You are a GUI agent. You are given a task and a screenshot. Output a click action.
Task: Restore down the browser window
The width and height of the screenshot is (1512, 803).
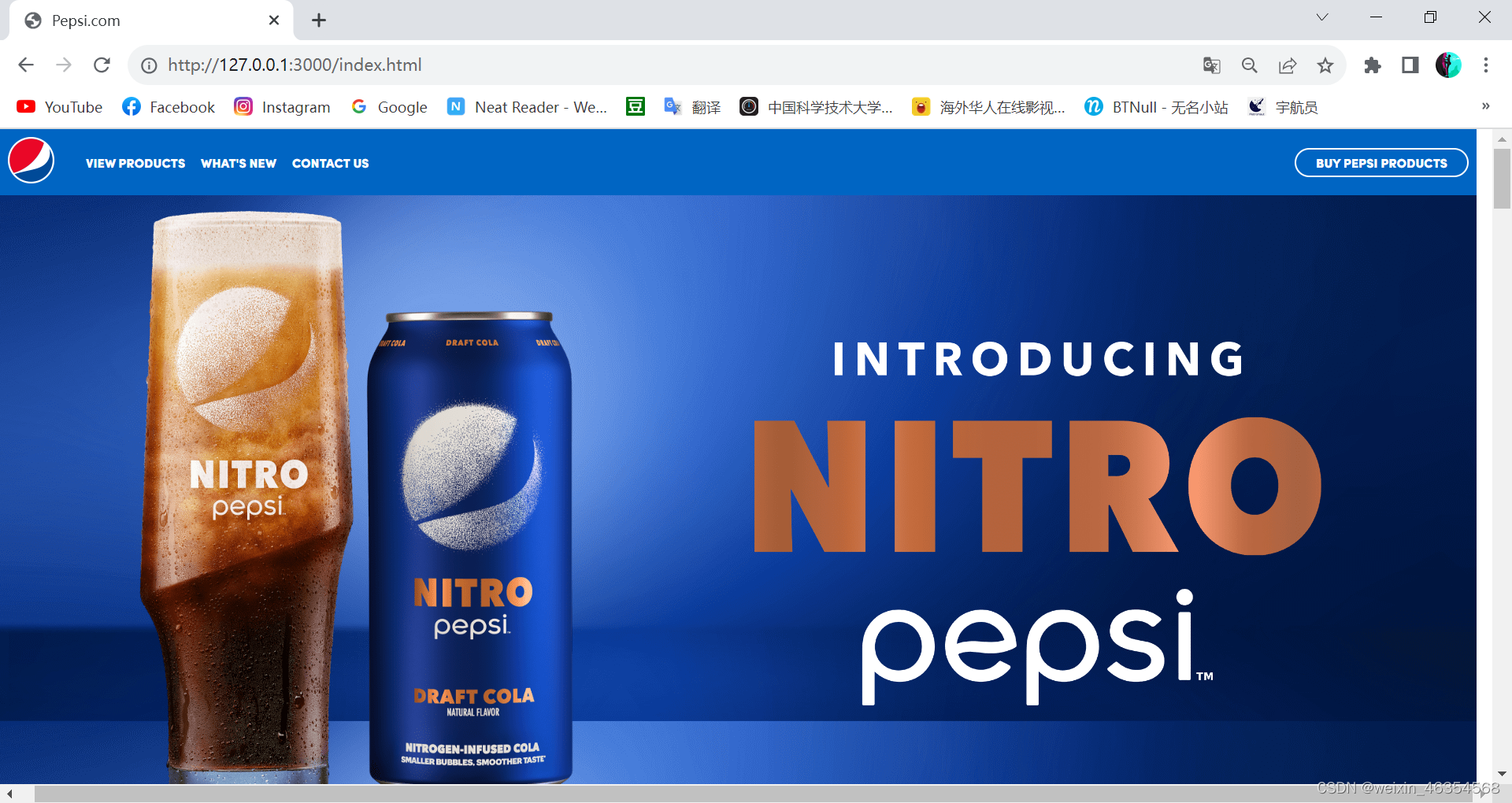coord(1430,17)
